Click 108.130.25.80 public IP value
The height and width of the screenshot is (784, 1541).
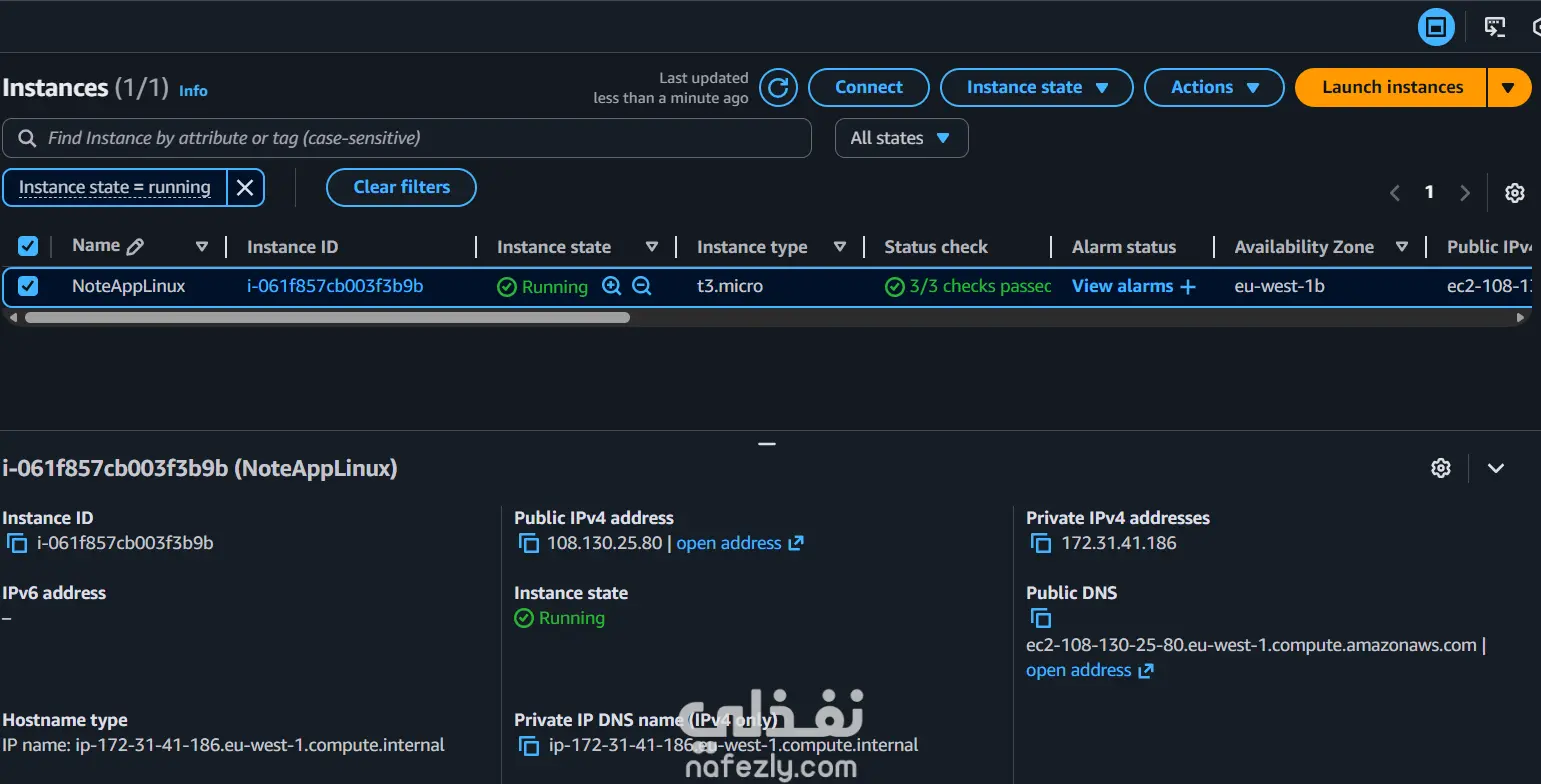(605, 543)
